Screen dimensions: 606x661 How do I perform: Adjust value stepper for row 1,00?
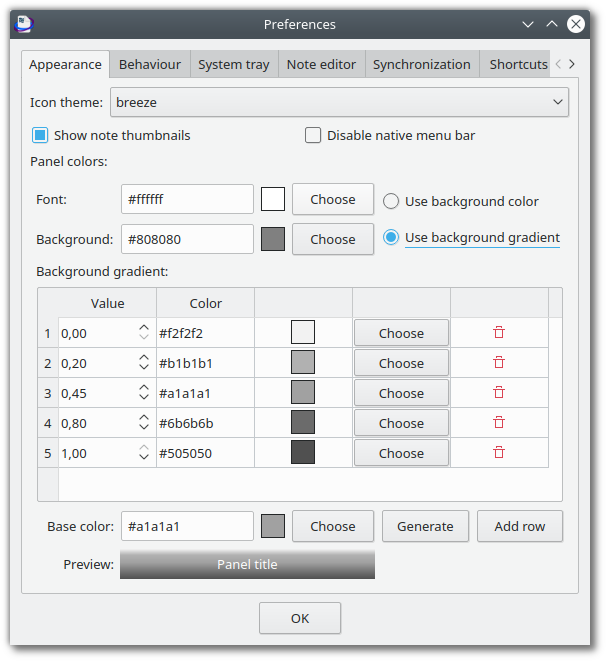(x=144, y=452)
